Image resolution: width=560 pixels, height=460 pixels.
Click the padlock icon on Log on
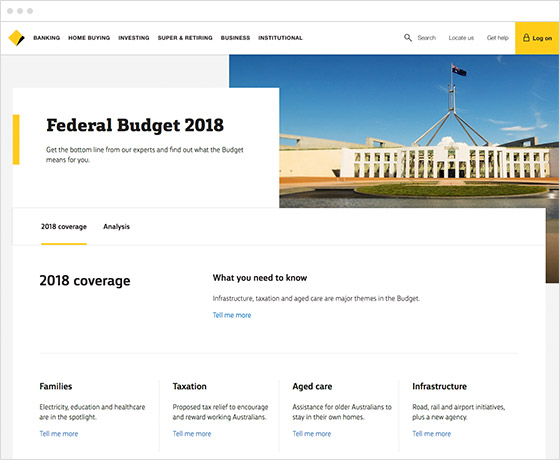[x=526, y=38]
